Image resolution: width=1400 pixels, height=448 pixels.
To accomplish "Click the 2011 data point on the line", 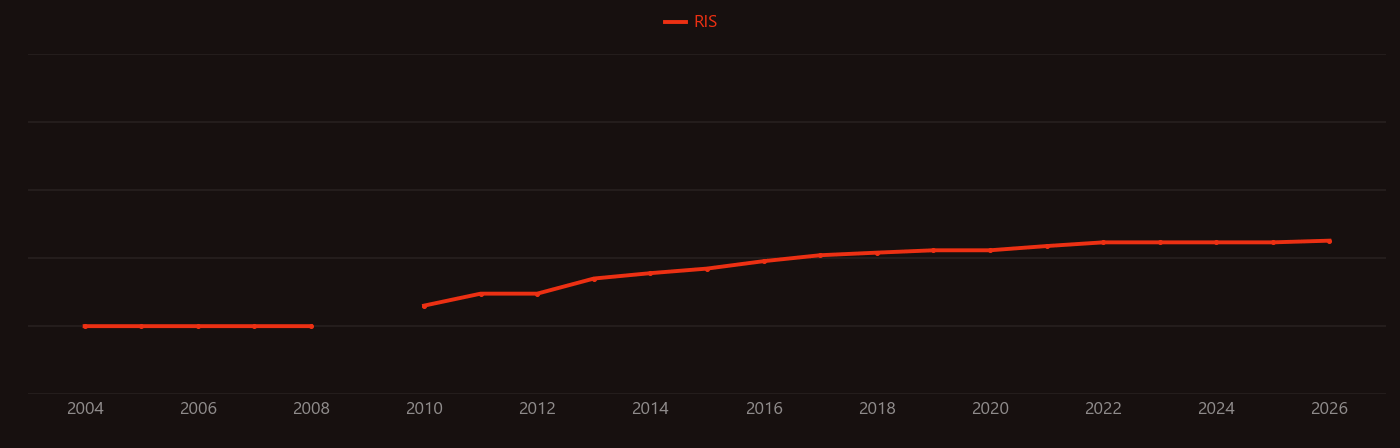I will pos(481,294).
